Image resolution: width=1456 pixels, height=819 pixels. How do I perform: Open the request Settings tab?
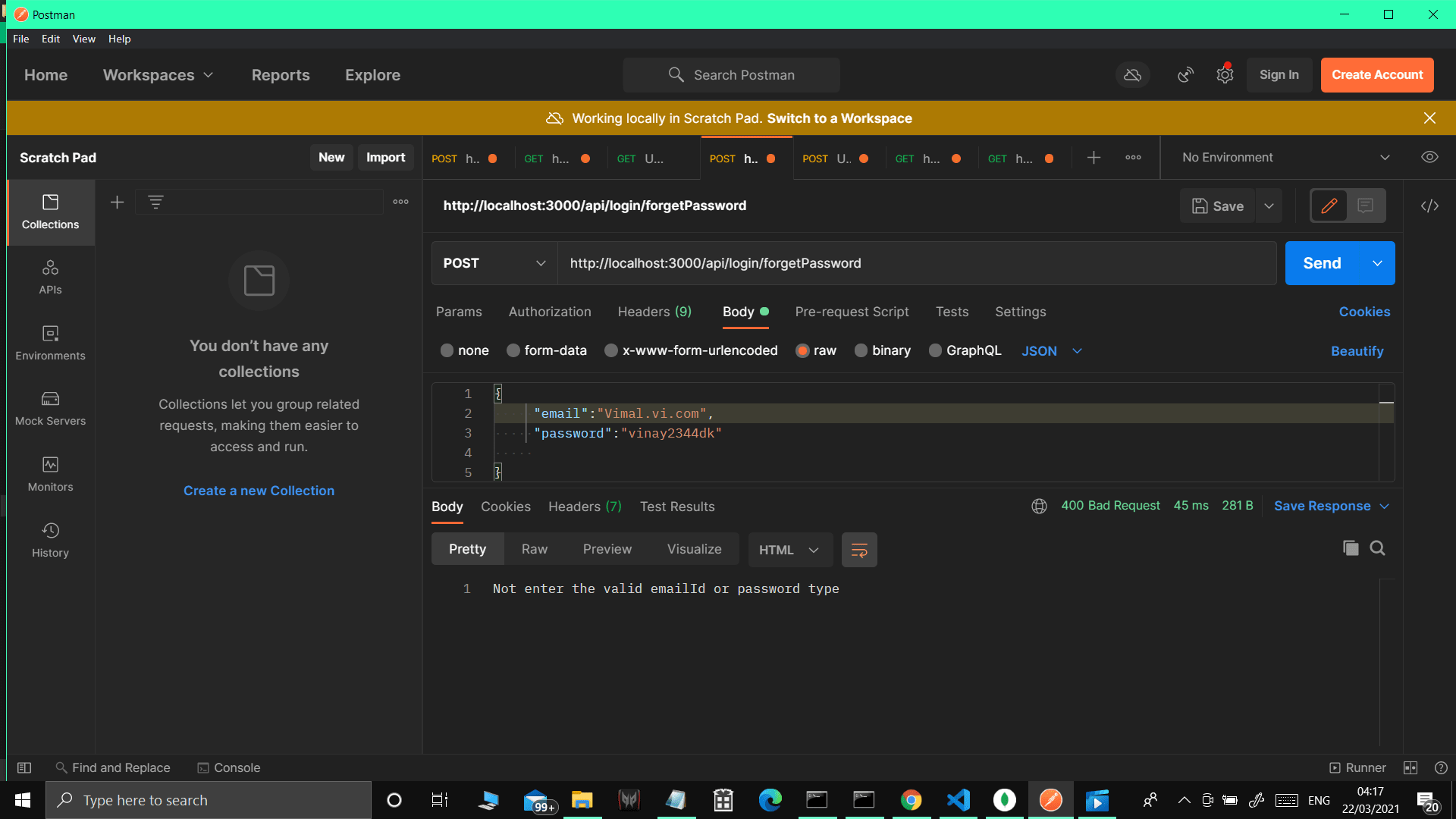[1020, 312]
